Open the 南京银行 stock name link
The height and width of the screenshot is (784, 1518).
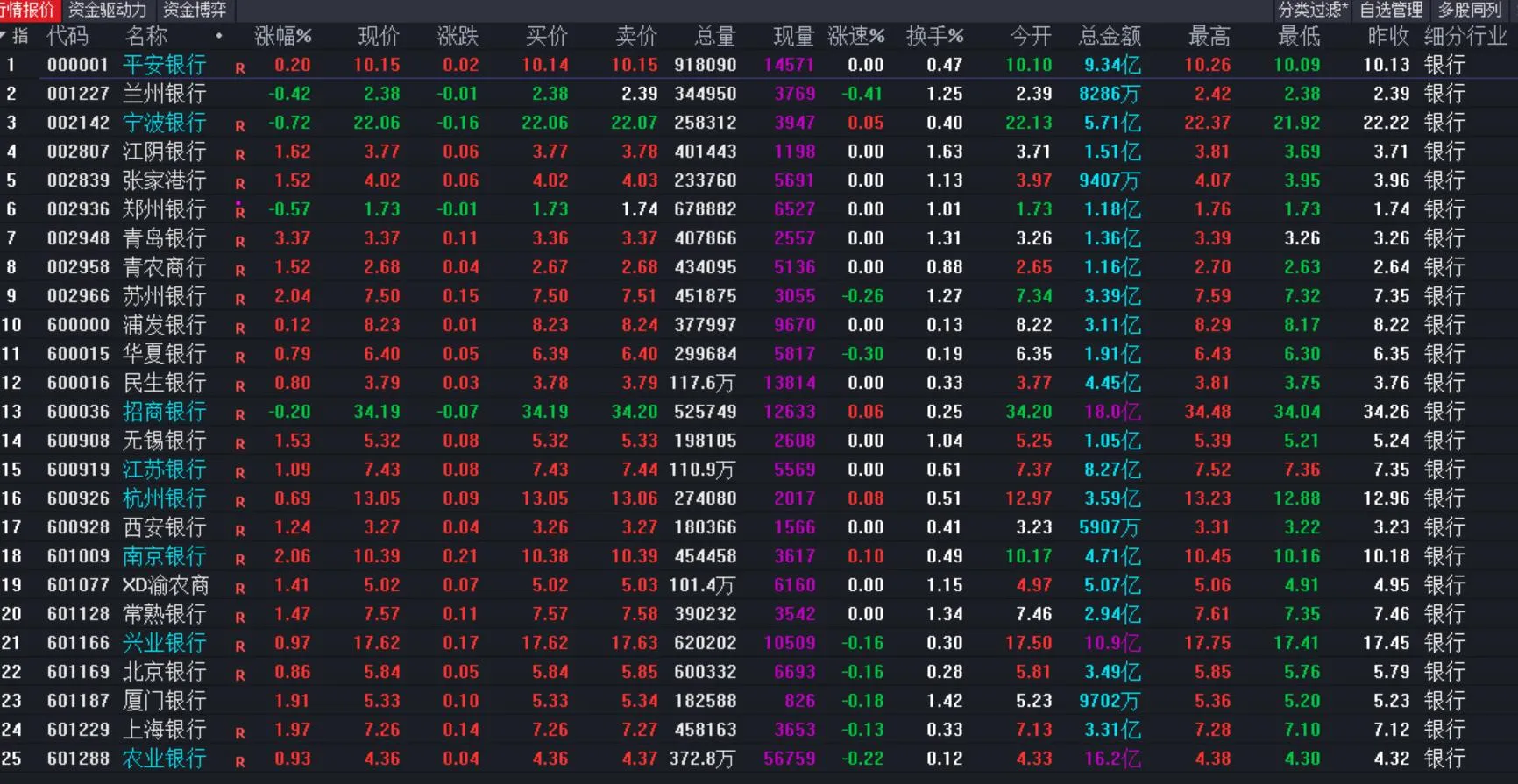click(164, 556)
